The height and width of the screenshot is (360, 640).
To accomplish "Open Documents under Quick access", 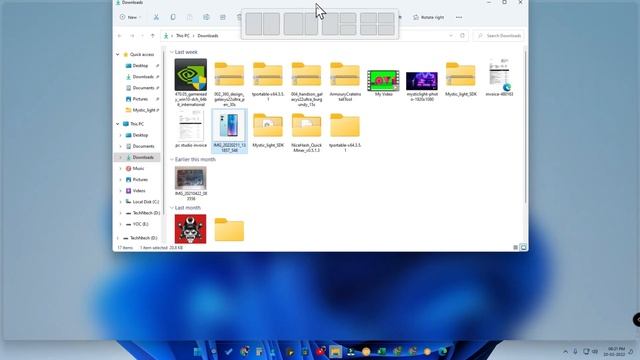I will click(x=143, y=88).
